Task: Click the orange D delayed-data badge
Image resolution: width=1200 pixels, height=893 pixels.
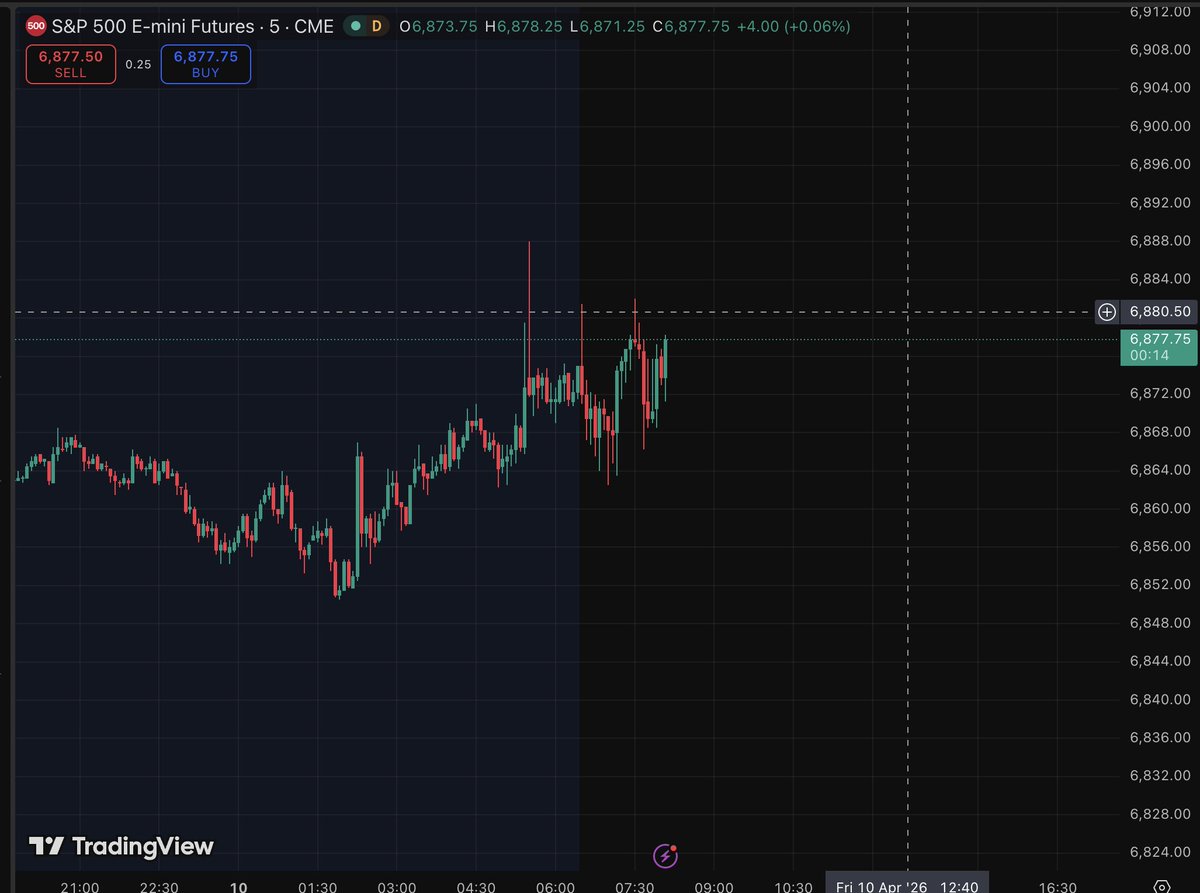Action: click(x=377, y=26)
